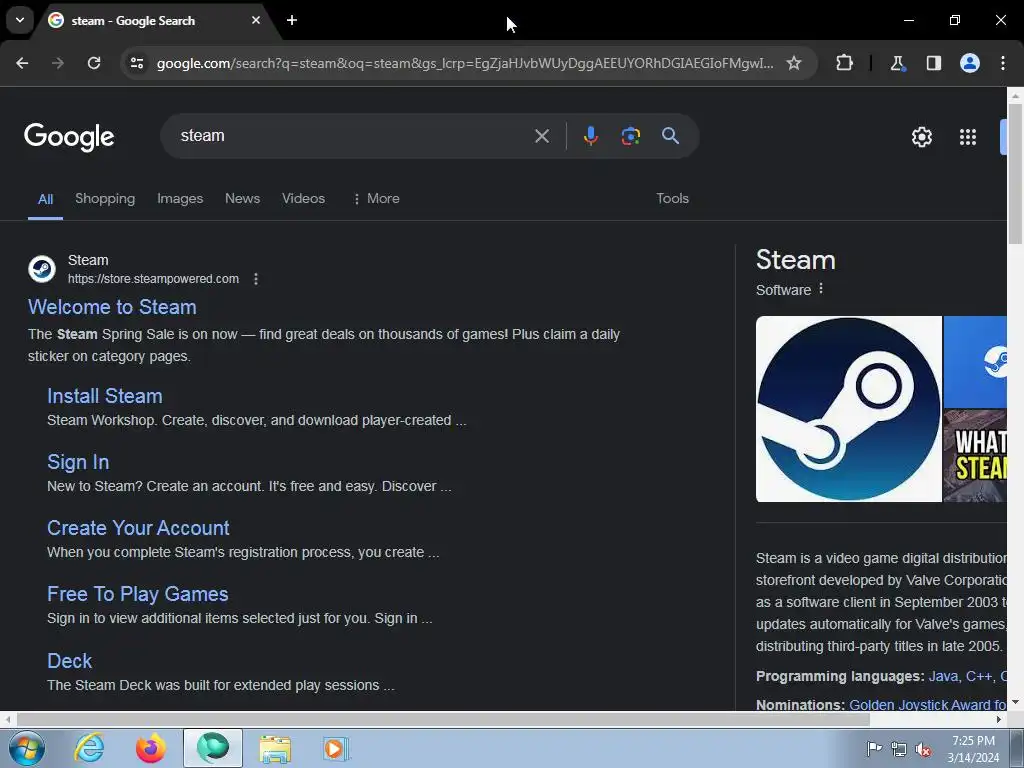The width and height of the screenshot is (1024, 768).
Task: Open Action Center flag icon
Action: pyautogui.click(x=874, y=748)
